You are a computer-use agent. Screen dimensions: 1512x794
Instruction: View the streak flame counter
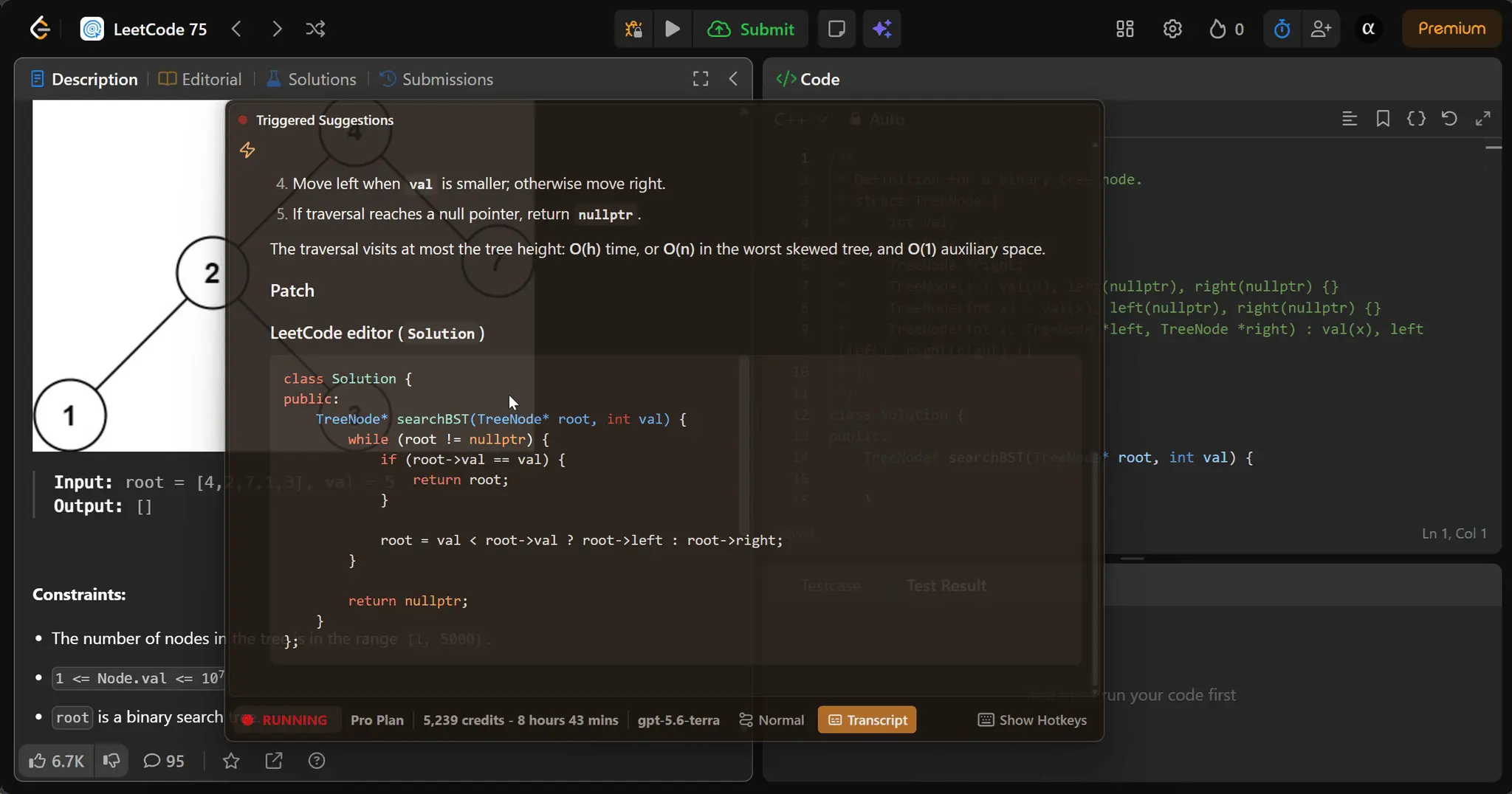pyautogui.click(x=1226, y=29)
